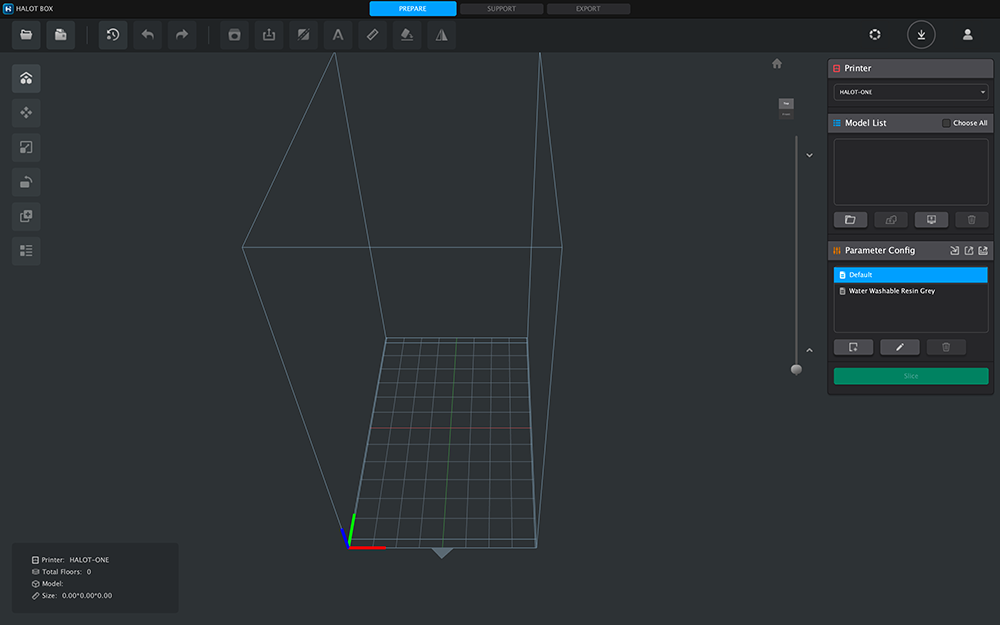Click the Printer panel header

tap(911, 68)
